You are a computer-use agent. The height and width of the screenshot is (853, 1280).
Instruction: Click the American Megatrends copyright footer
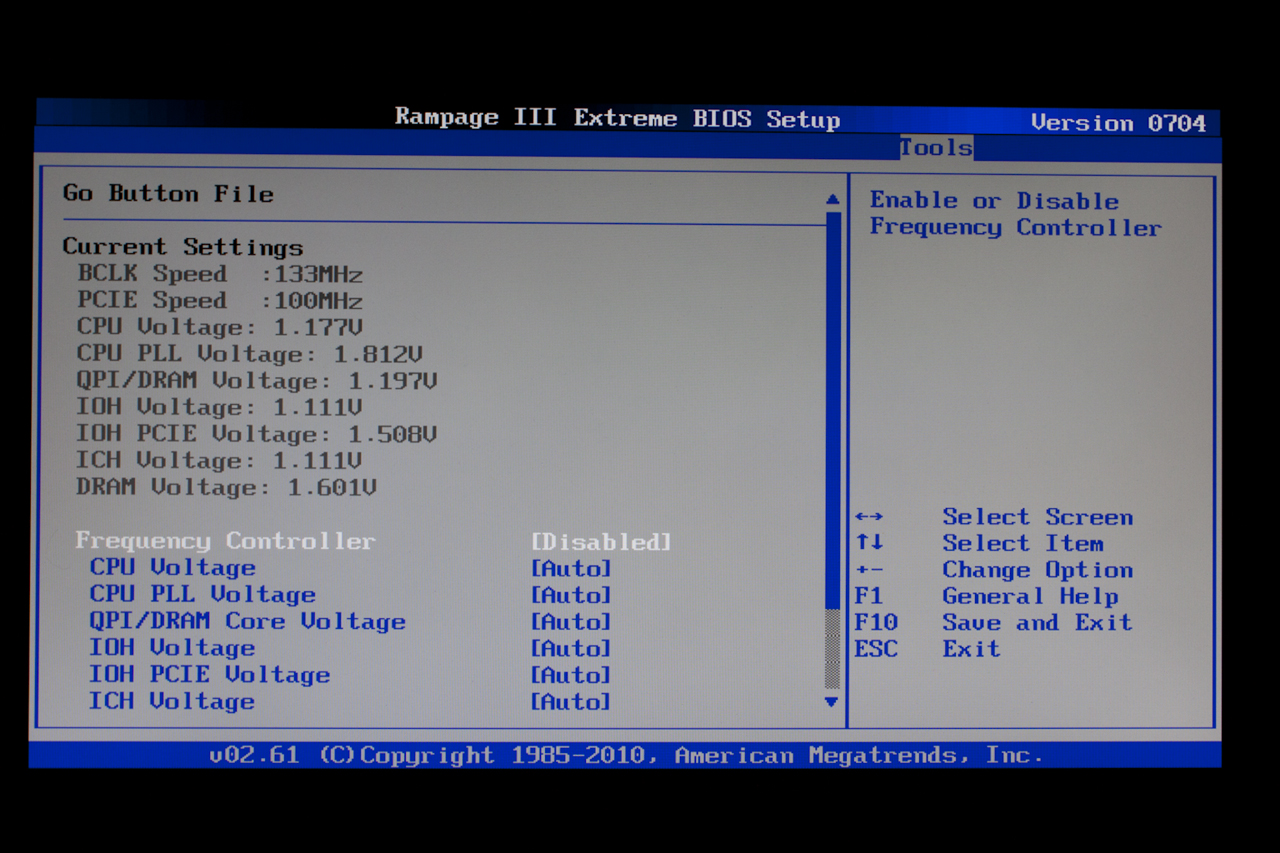tap(626, 755)
